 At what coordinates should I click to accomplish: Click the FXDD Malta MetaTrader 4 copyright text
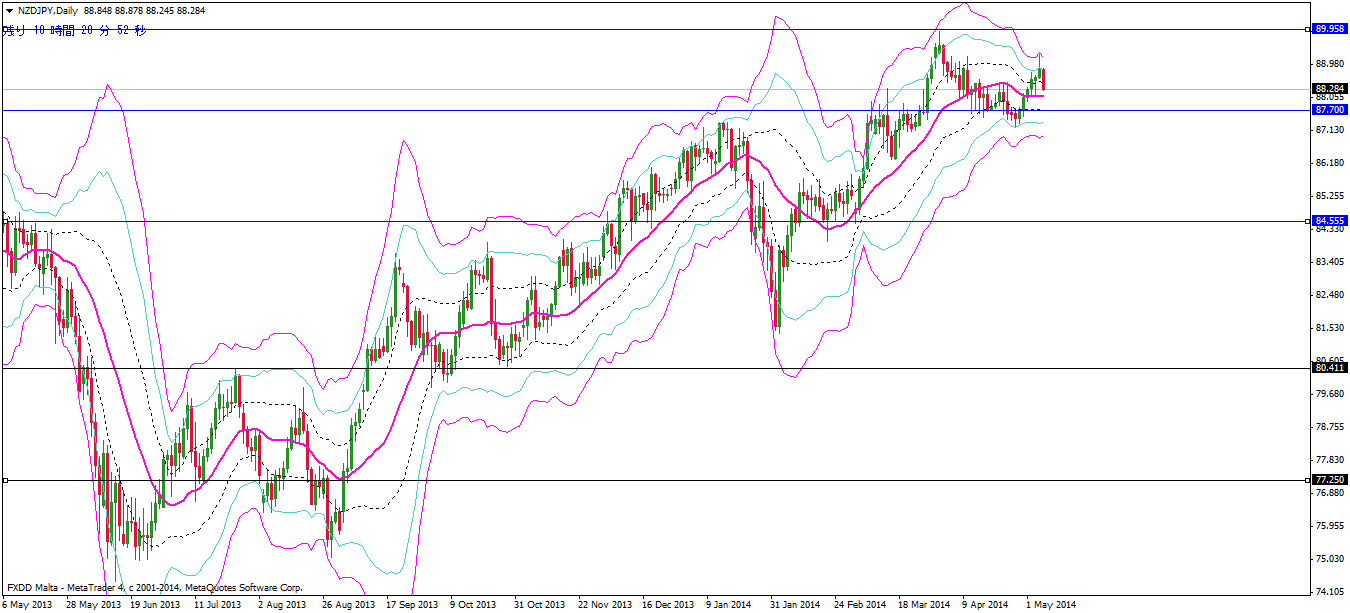click(155, 588)
